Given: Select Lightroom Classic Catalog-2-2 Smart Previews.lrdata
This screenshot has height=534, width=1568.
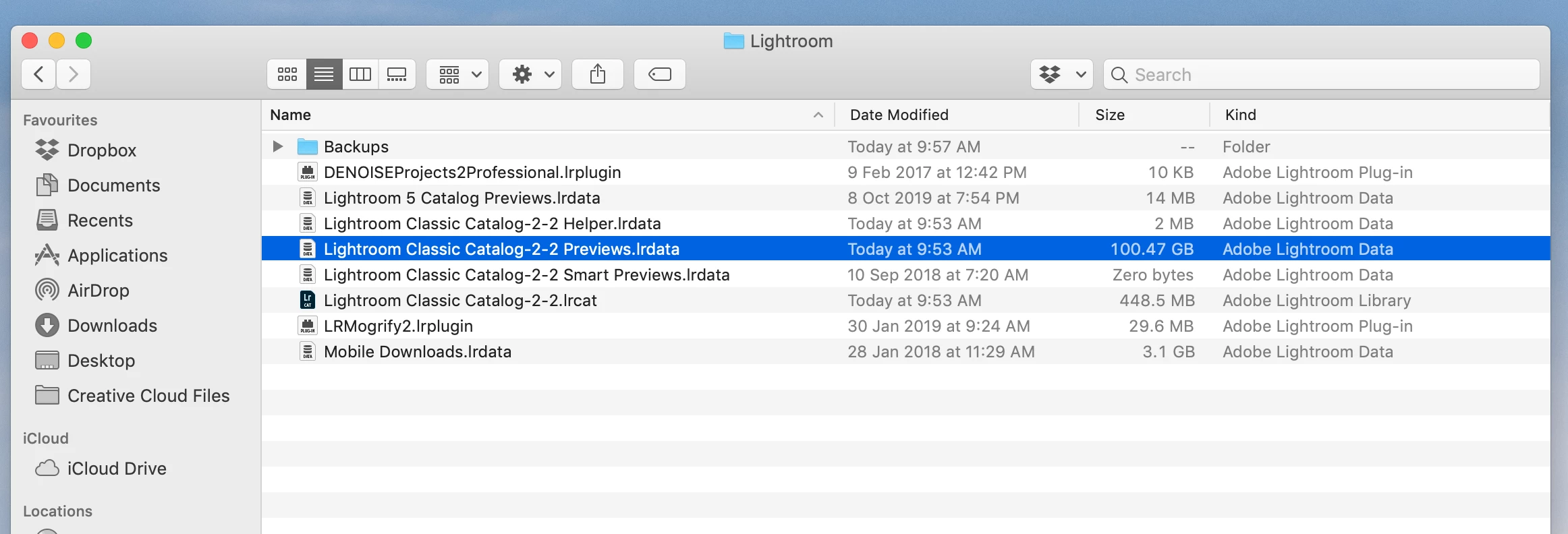Looking at the screenshot, I should [527, 274].
